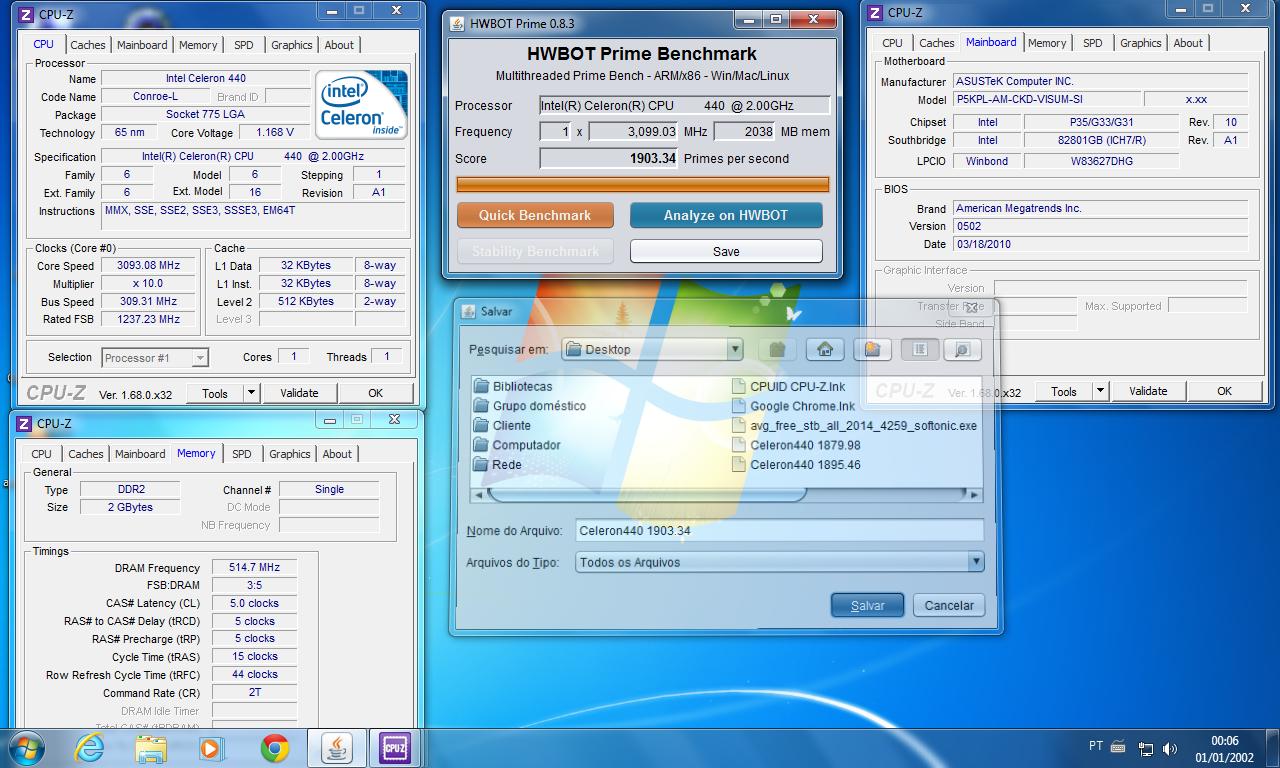
Task: Click the Quick Benchmark button
Action: (535, 215)
